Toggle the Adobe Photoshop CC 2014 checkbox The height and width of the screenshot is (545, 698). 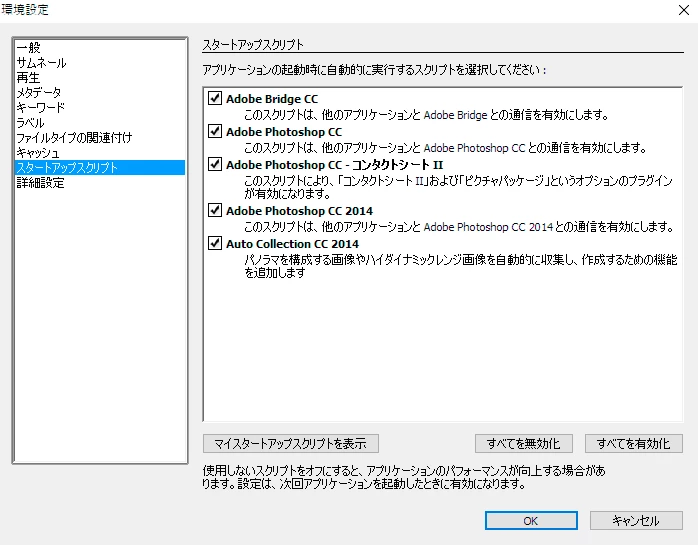click(x=215, y=210)
